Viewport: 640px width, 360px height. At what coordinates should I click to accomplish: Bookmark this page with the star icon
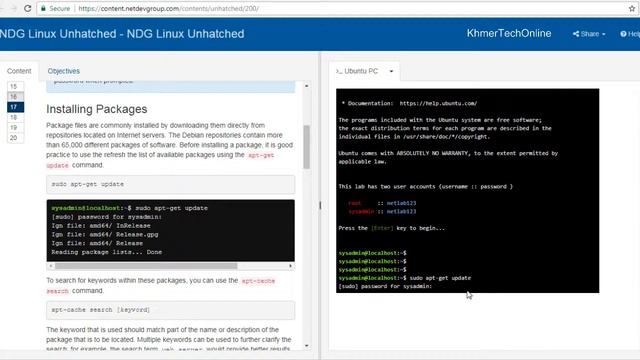(x=632, y=8)
